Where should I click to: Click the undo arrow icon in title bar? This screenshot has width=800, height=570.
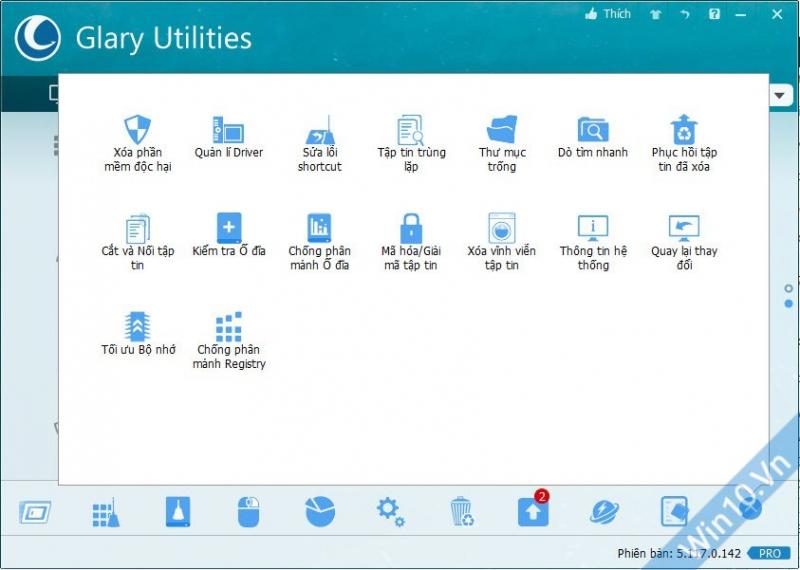[x=685, y=14]
